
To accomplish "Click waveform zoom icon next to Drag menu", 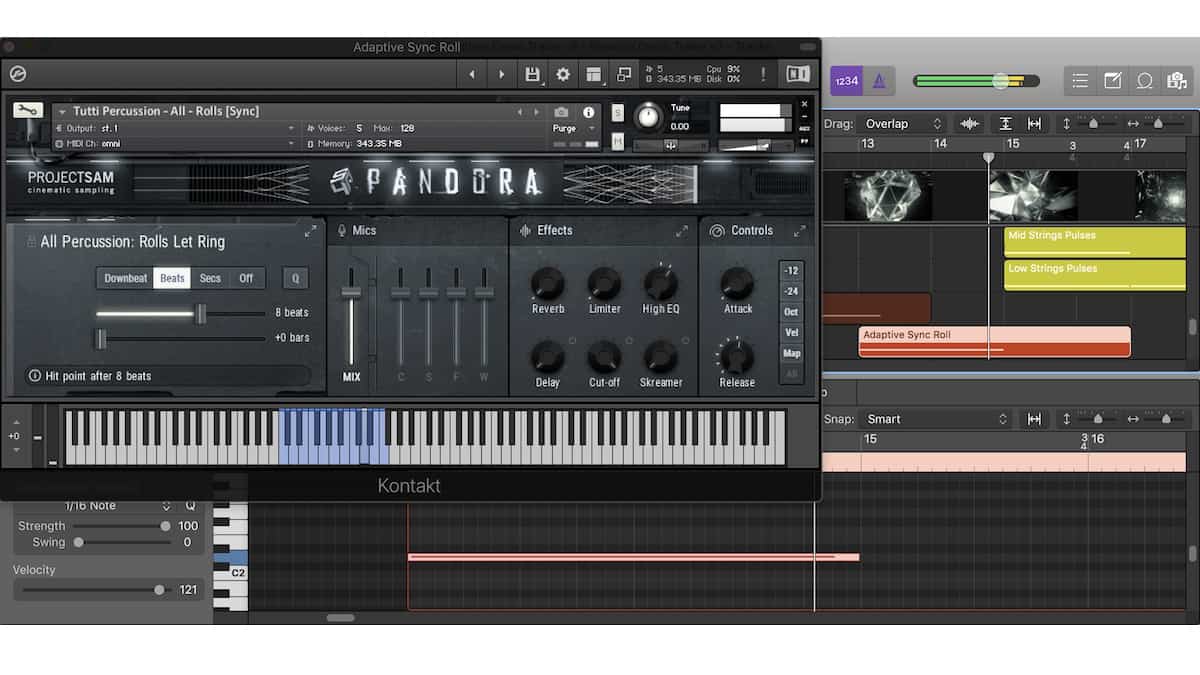I will pos(969,124).
